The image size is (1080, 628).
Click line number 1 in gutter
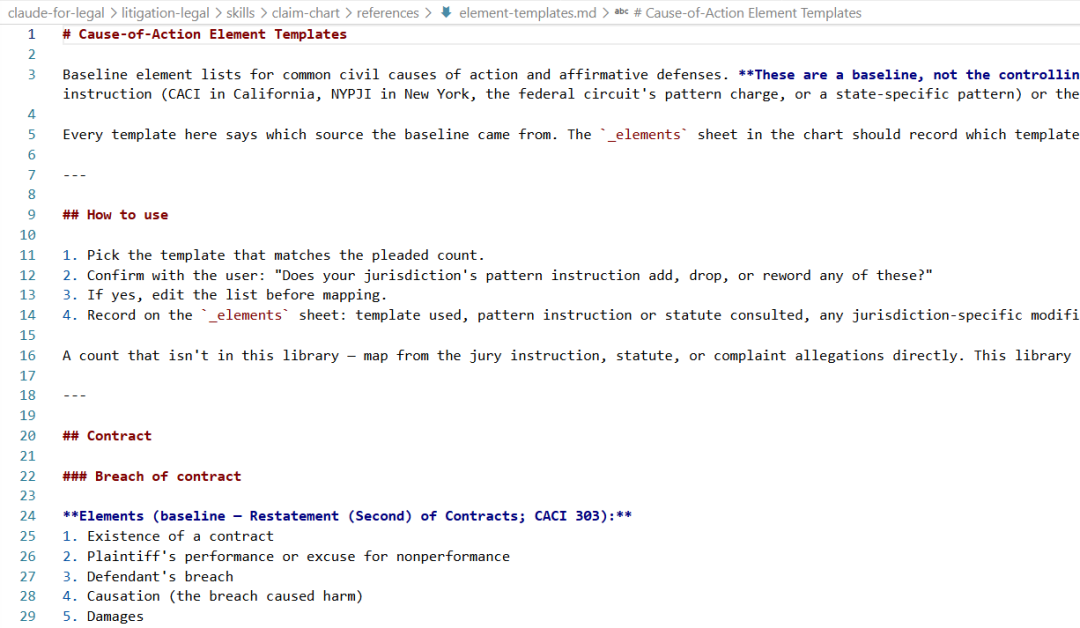tap(31, 34)
